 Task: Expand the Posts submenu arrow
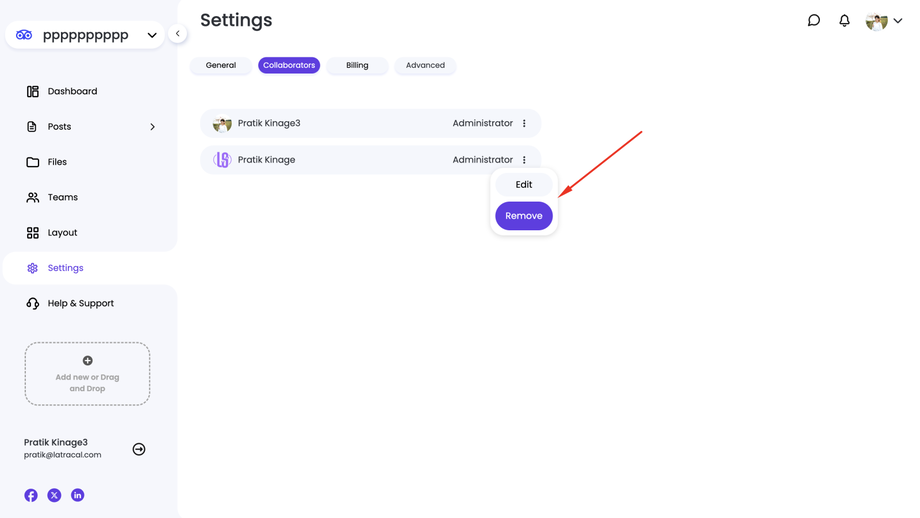pyautogui.click(x=152, y=127)
